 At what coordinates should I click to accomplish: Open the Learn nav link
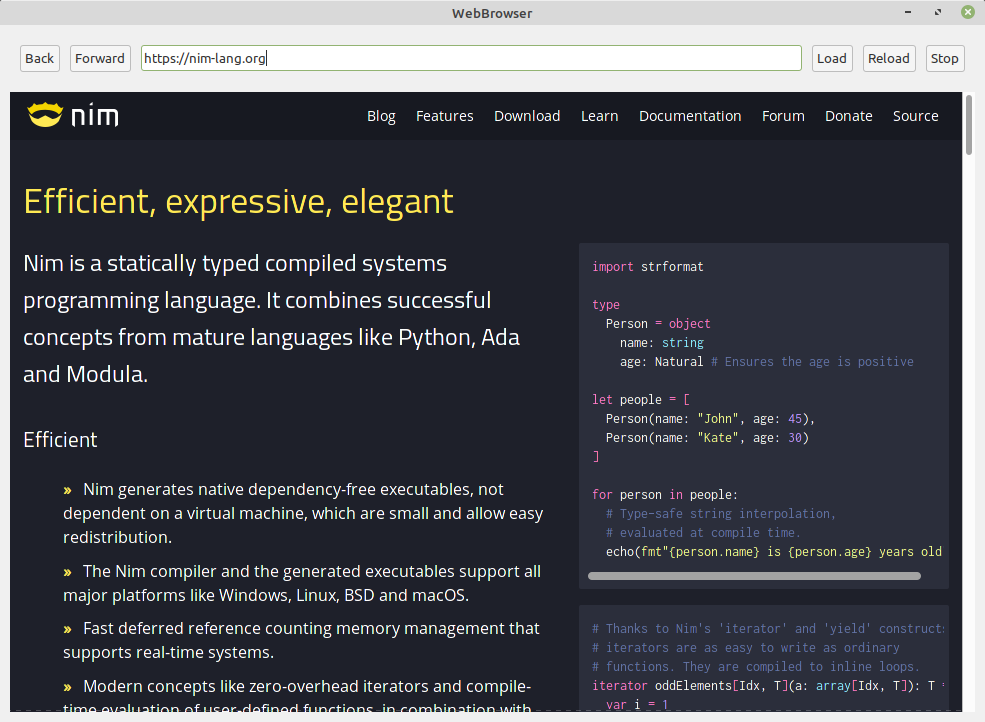pos(599,116)
